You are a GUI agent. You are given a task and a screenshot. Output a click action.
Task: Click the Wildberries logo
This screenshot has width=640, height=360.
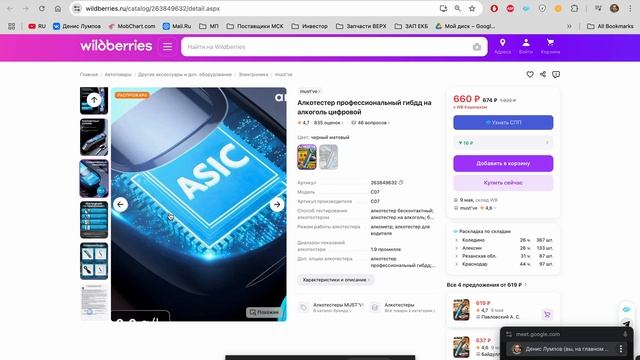tap(116, 46)
